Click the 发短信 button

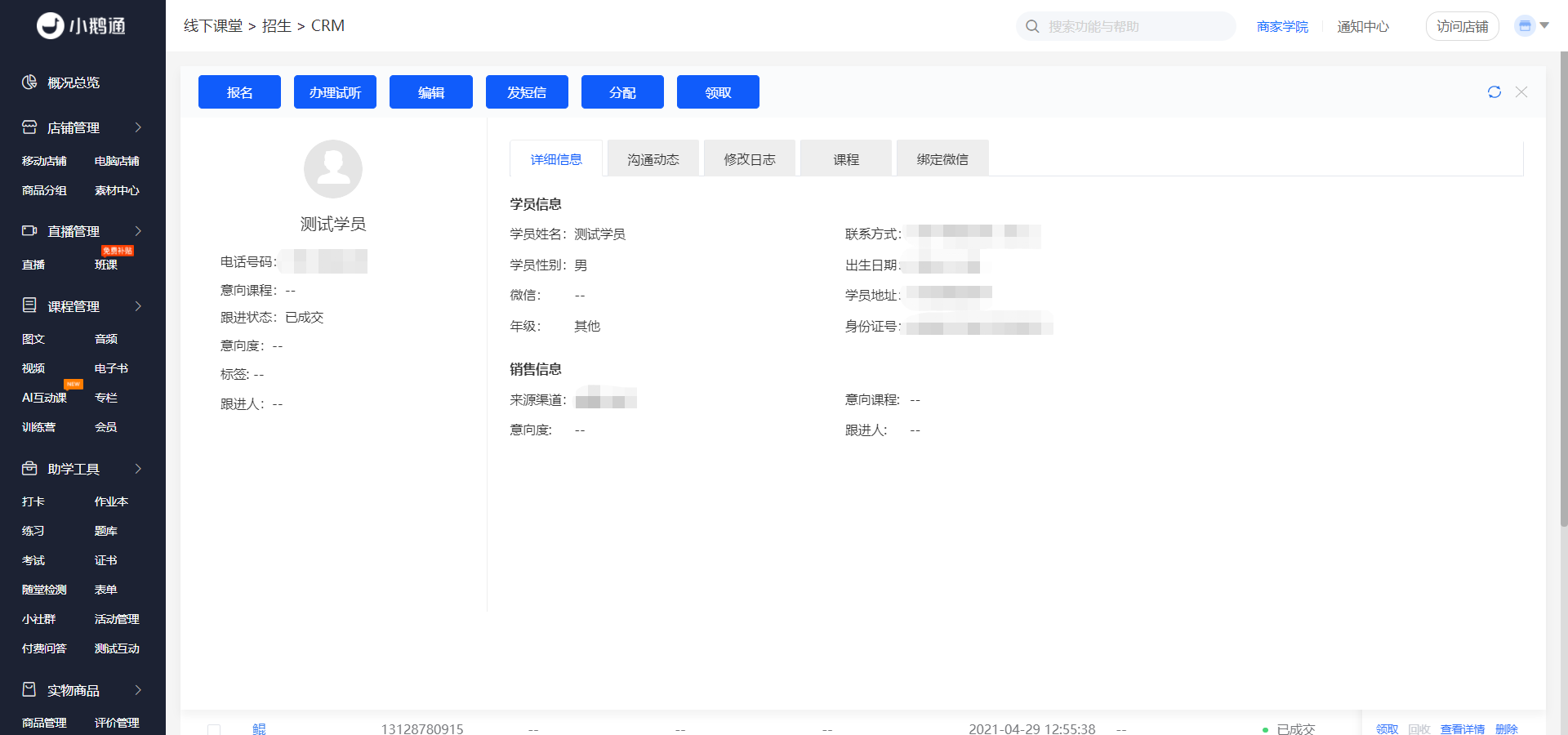[x=527, y=91]
